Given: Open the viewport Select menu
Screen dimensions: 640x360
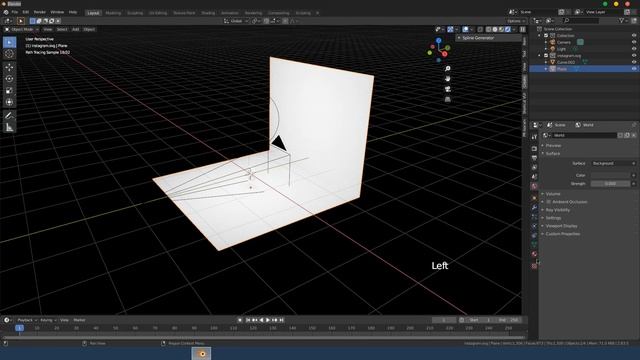Looking at the screenshot, I should 62,29.
